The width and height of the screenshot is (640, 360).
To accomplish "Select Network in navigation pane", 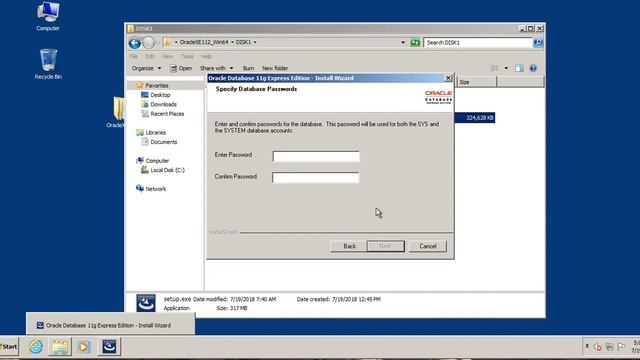I will coord(156,189).
